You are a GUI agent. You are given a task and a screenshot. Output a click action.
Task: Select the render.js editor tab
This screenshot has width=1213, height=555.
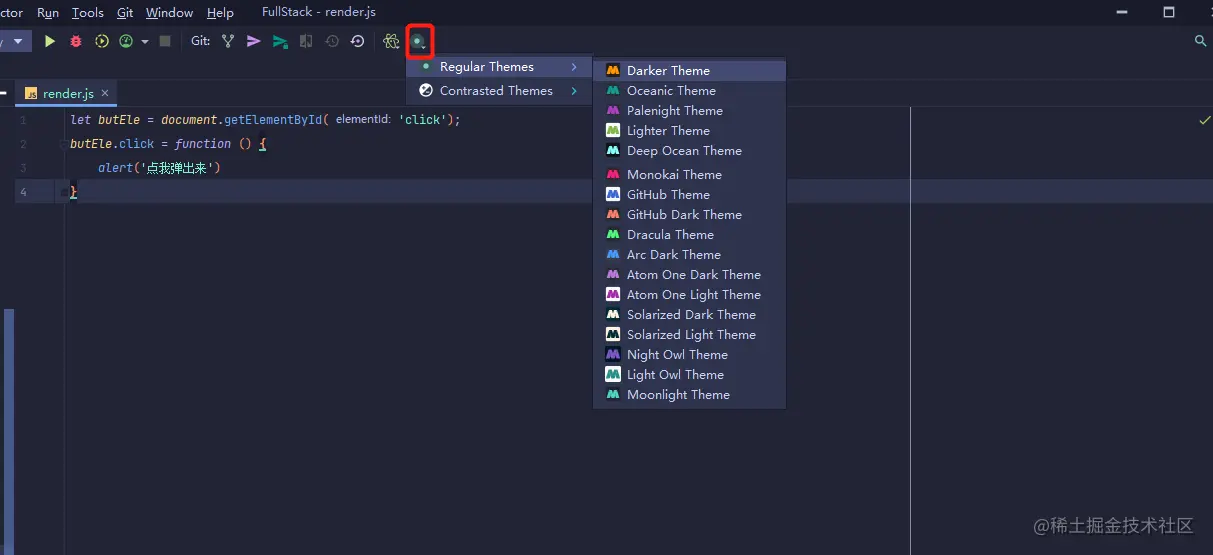pyautogui.click(x=67, y=93)
